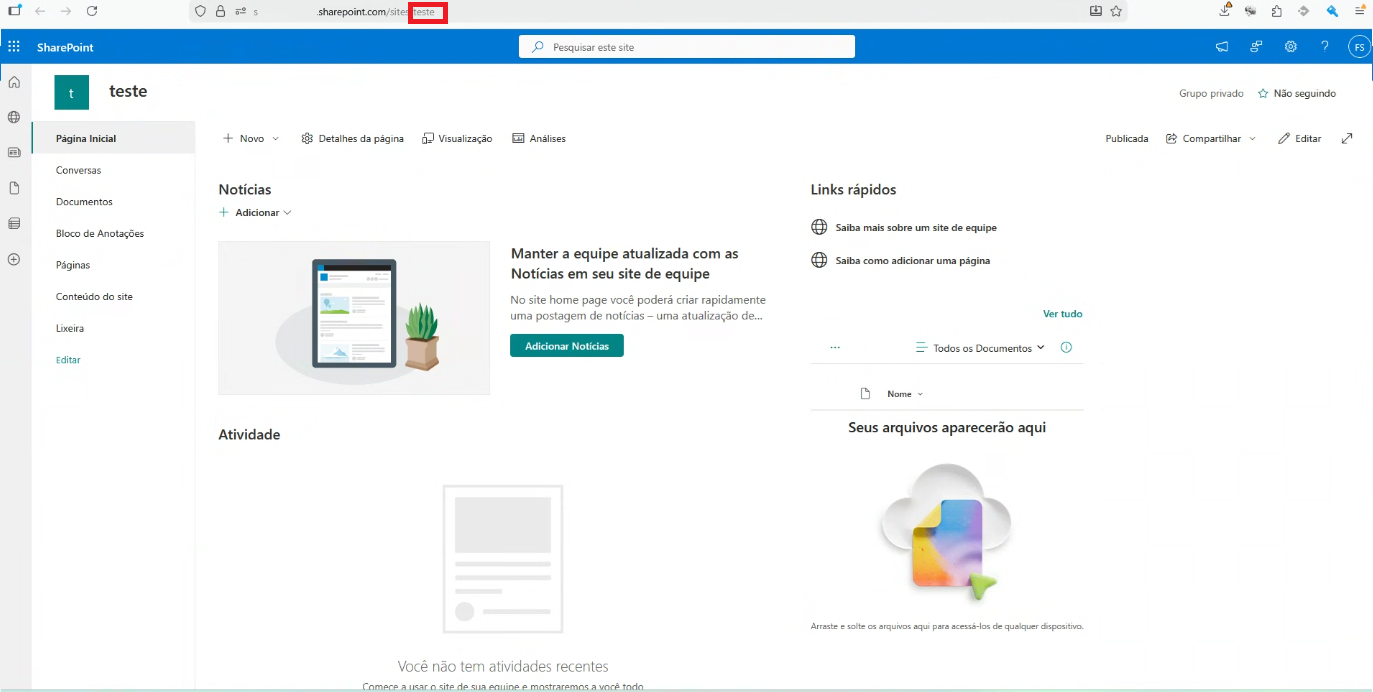Expand the Novo dropdown menu
The height and width of the screenshot is (692, 1373).
pos(251,139)
